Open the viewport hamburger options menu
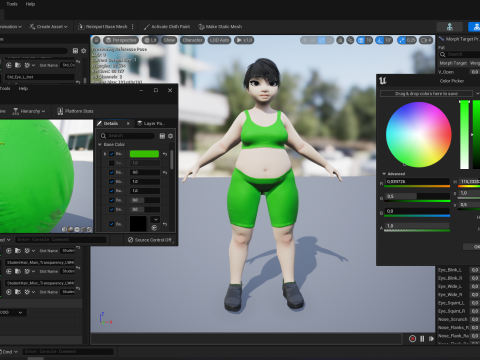480x360 pixels. pos(96,40)
